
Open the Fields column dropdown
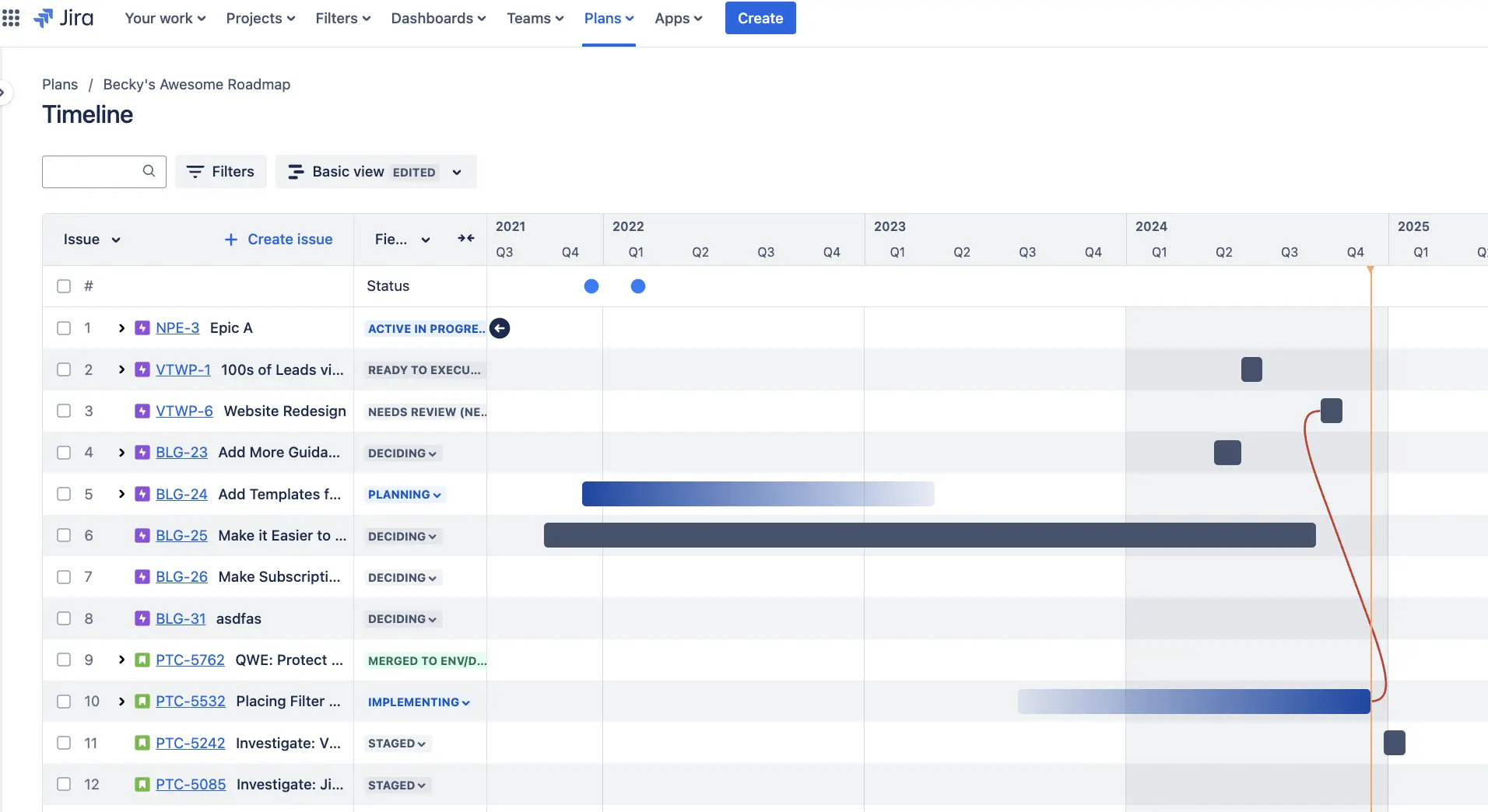point(402,240)
